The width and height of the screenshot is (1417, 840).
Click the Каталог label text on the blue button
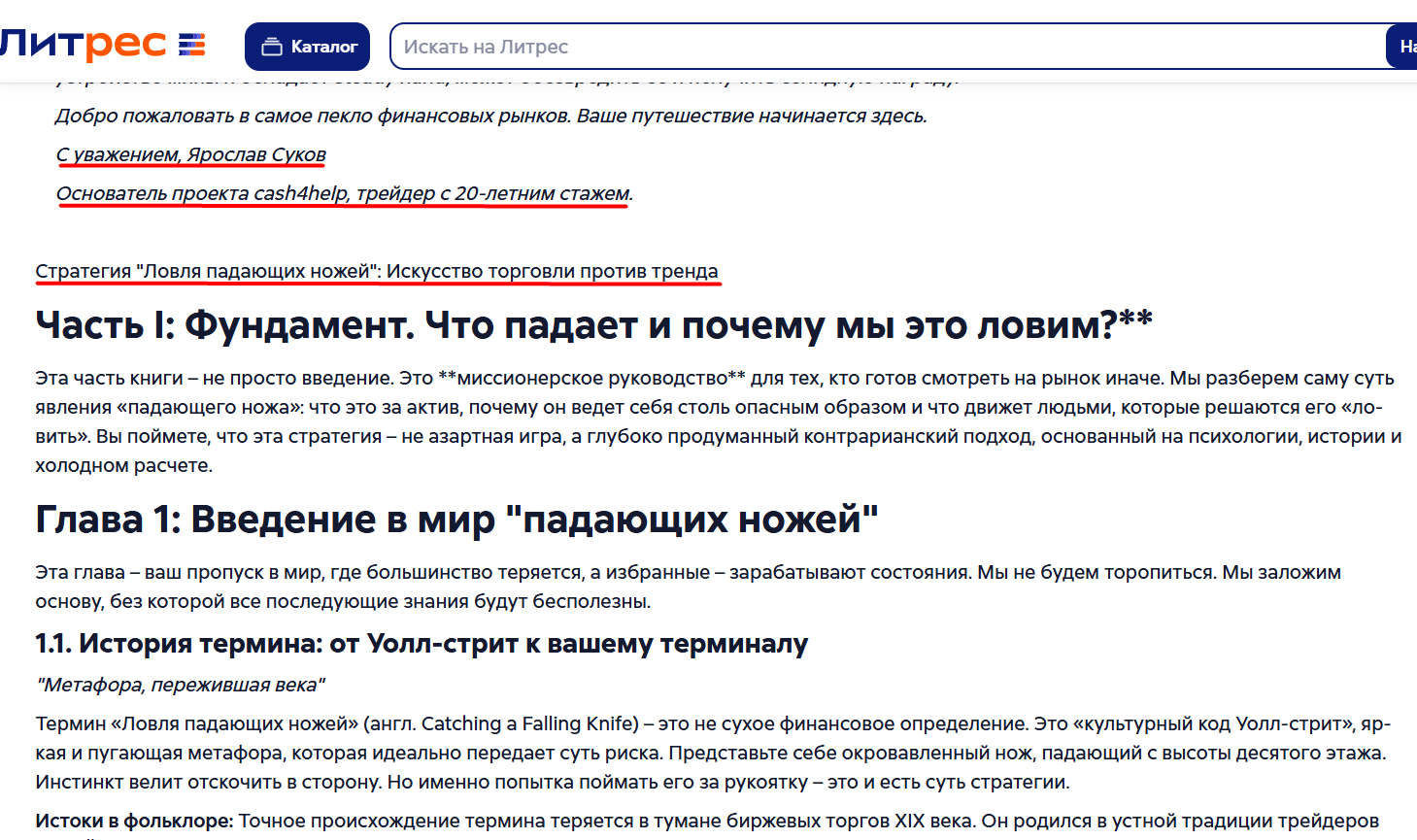click(x=322, y=45)
